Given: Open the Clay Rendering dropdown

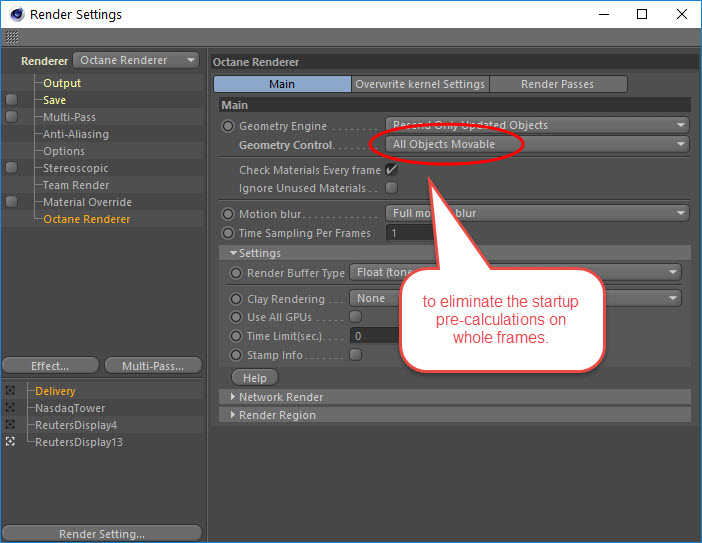Looking at the screenshot, I should coord(516,298).
